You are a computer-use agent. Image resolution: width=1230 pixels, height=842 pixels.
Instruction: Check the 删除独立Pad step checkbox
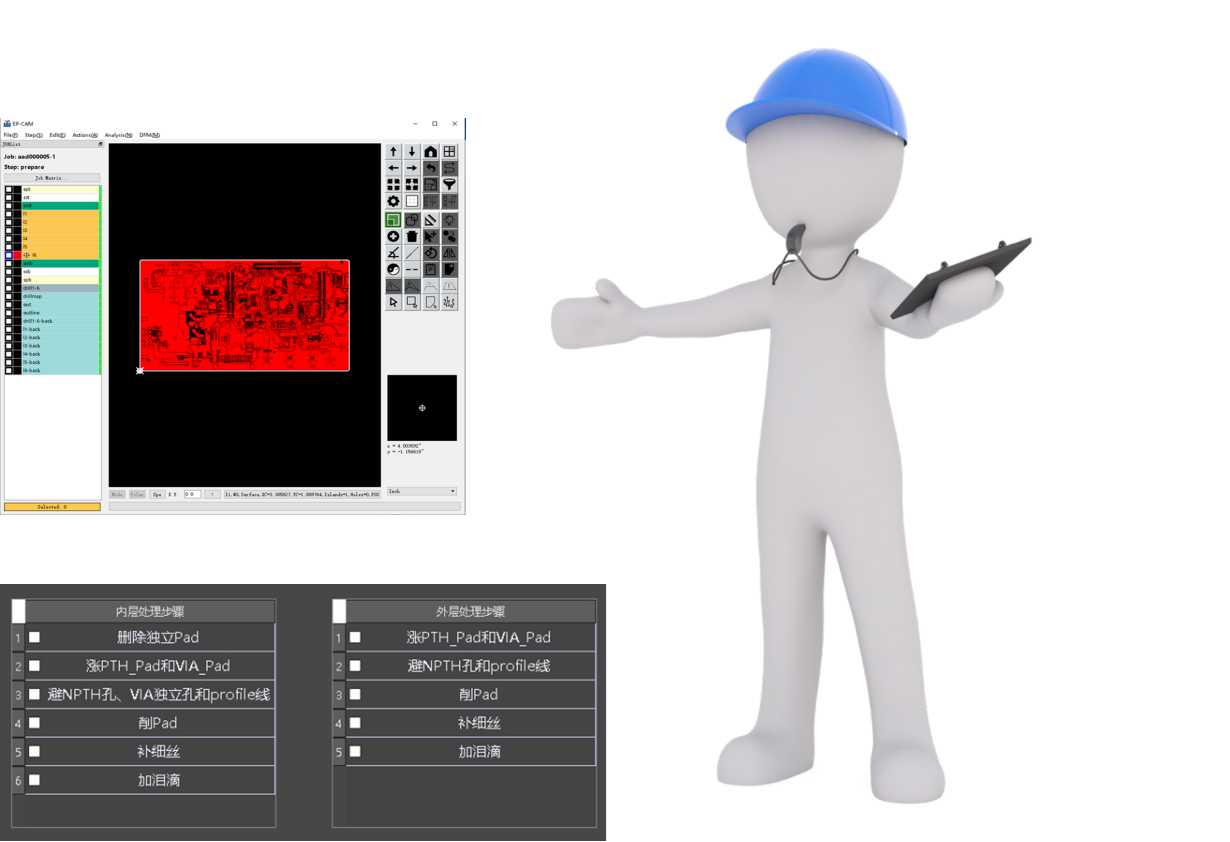point(35,637)
